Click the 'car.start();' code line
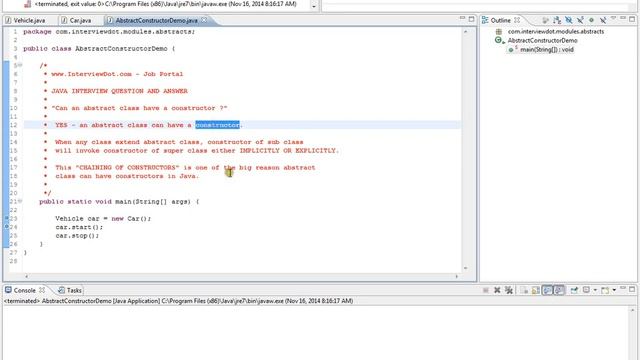 tap(79, 227)
